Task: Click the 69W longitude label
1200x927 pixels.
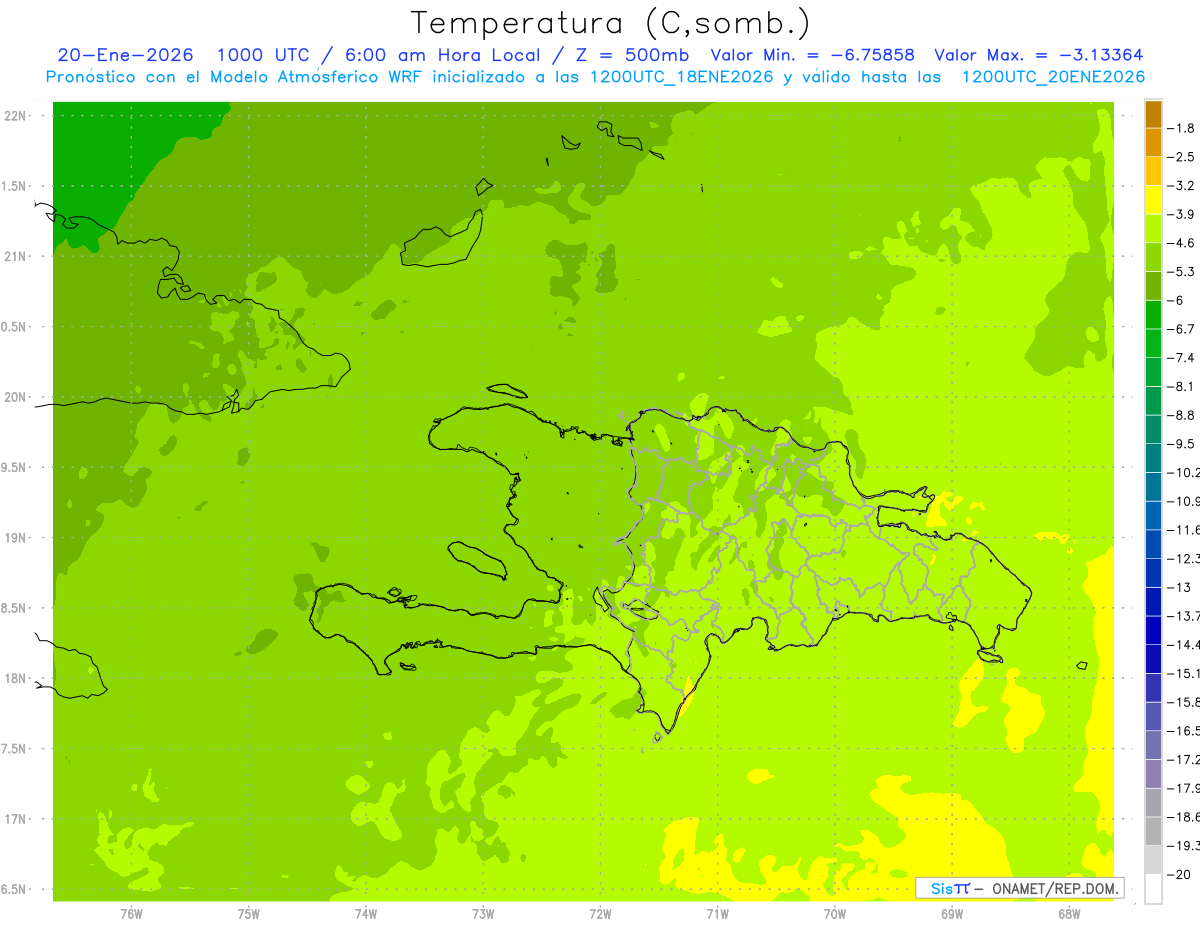Action: coord(952,914)
